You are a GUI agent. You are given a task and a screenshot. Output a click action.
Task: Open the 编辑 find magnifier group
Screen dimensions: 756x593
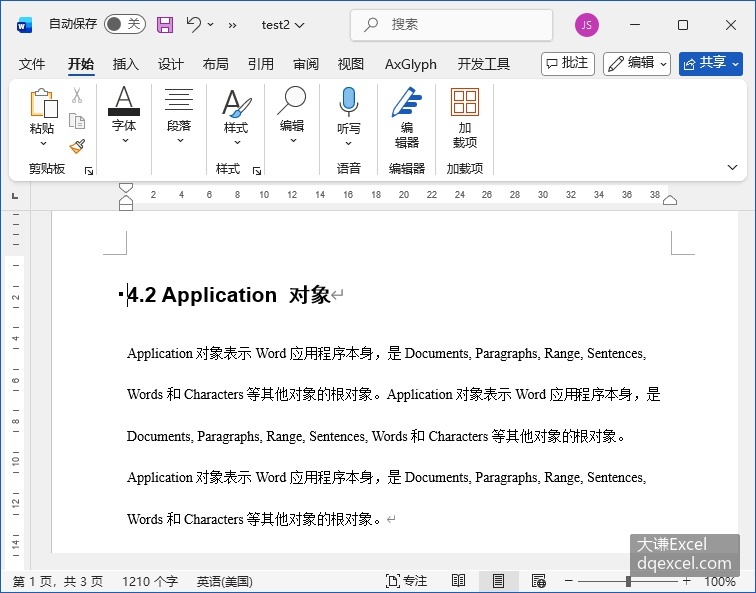292,115
